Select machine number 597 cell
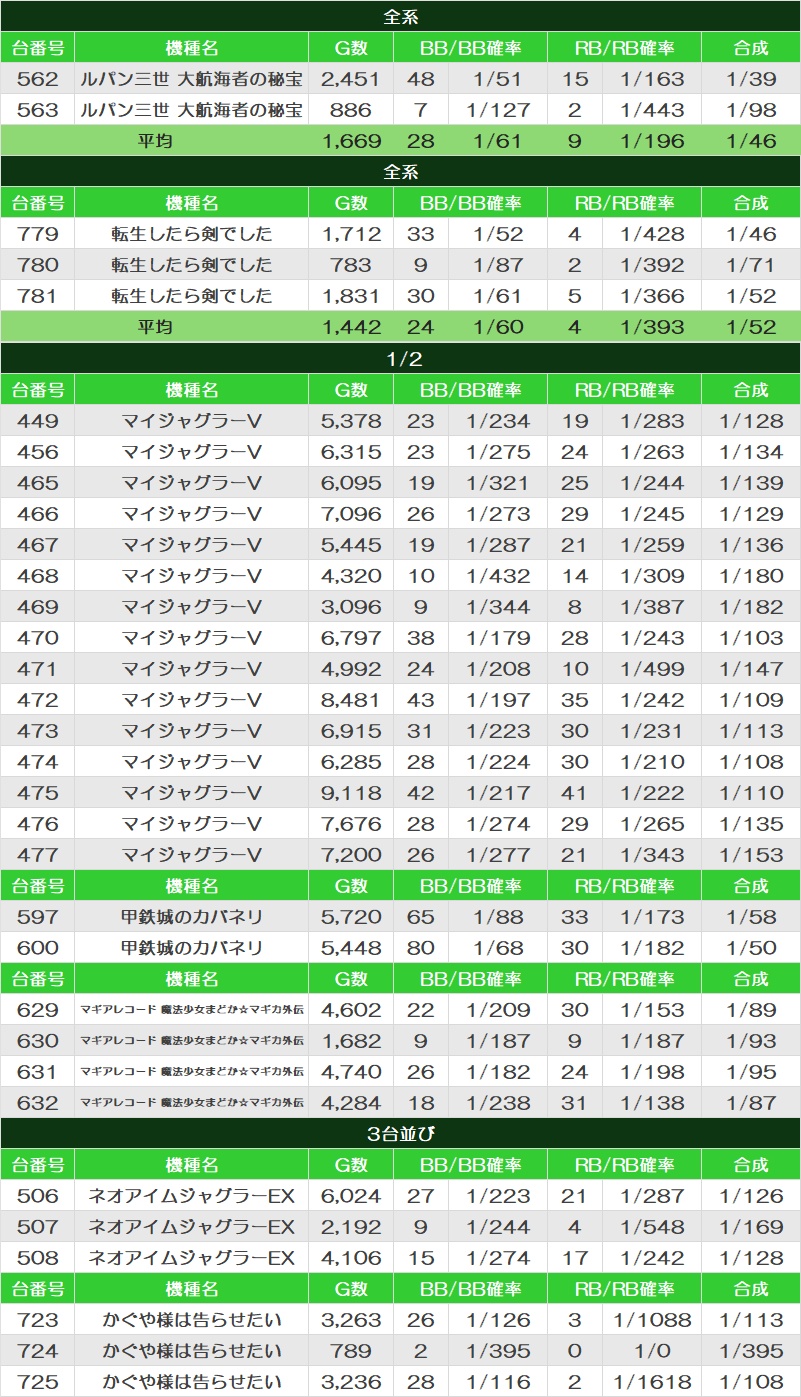Screen dimensions: 801x1397 point(37,917)
